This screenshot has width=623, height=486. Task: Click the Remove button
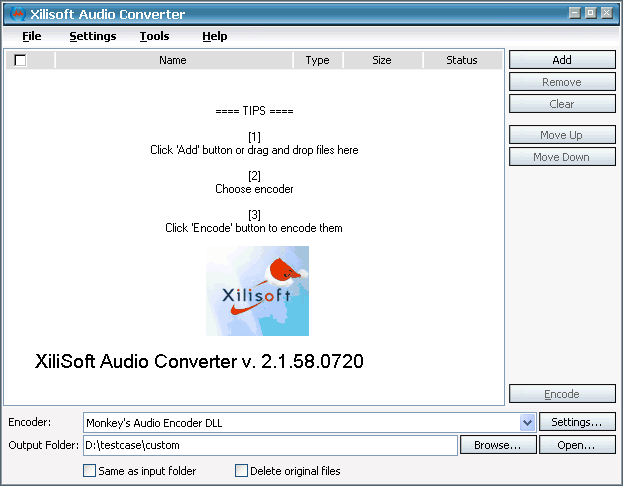click(562, 82)
